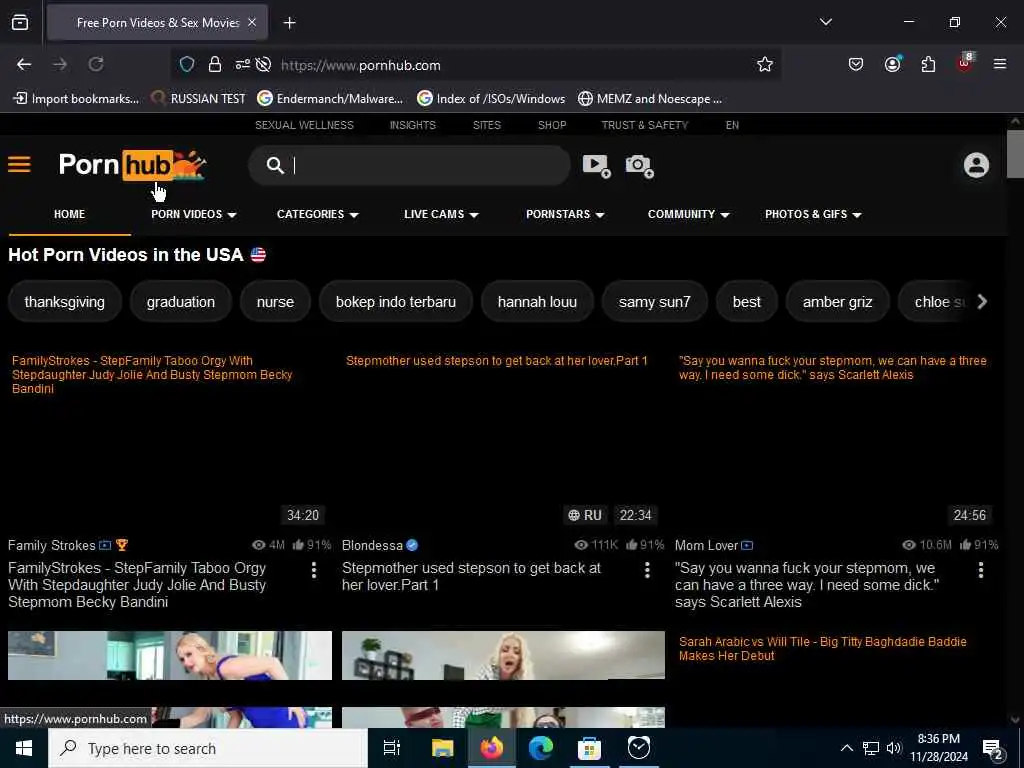
Task: Open the Extensions puzzle icon
Action: tap(928, 65)
